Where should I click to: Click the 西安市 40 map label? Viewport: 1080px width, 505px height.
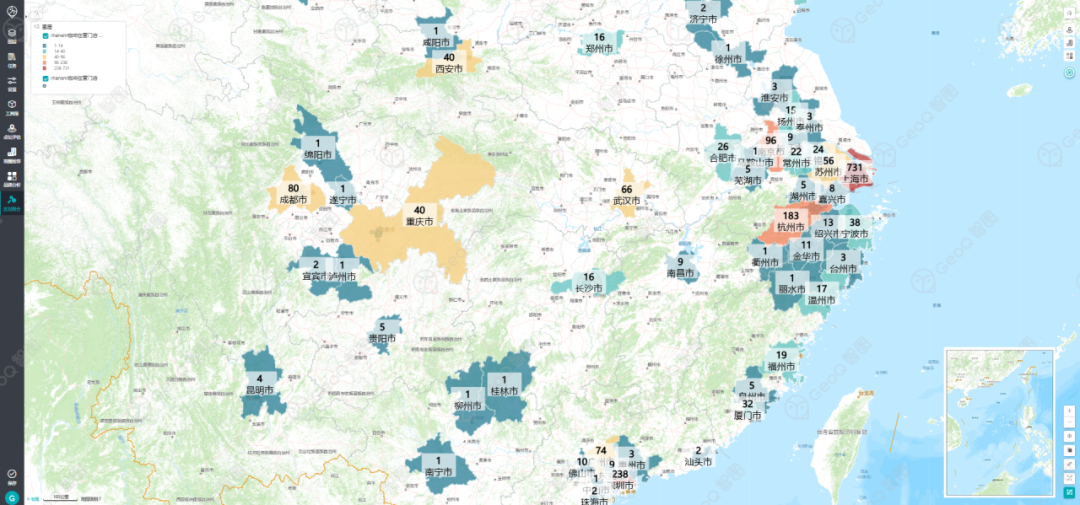pos(448,63)
